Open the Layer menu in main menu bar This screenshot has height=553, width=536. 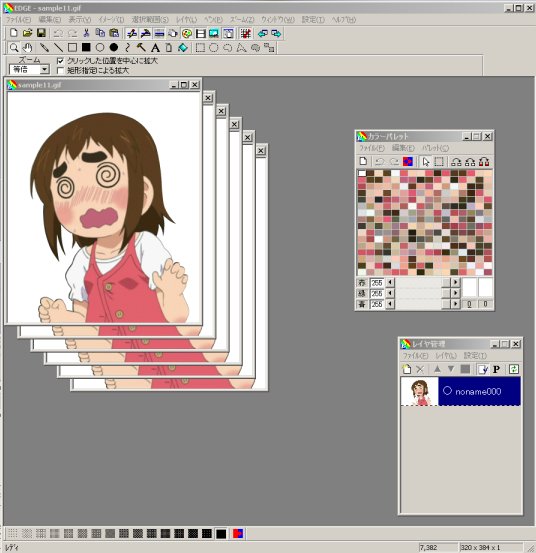tap(186, 20)
